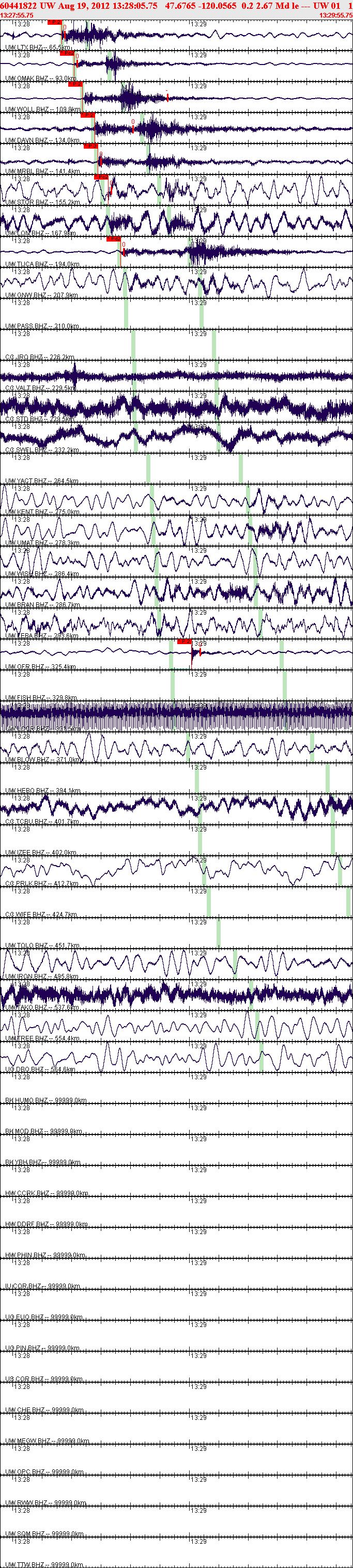Image resolution: width=353 pixels, height=1568 pixels.
Task: Select station label UW LTY BHZ 65.5km
Action: click(38, 47)
